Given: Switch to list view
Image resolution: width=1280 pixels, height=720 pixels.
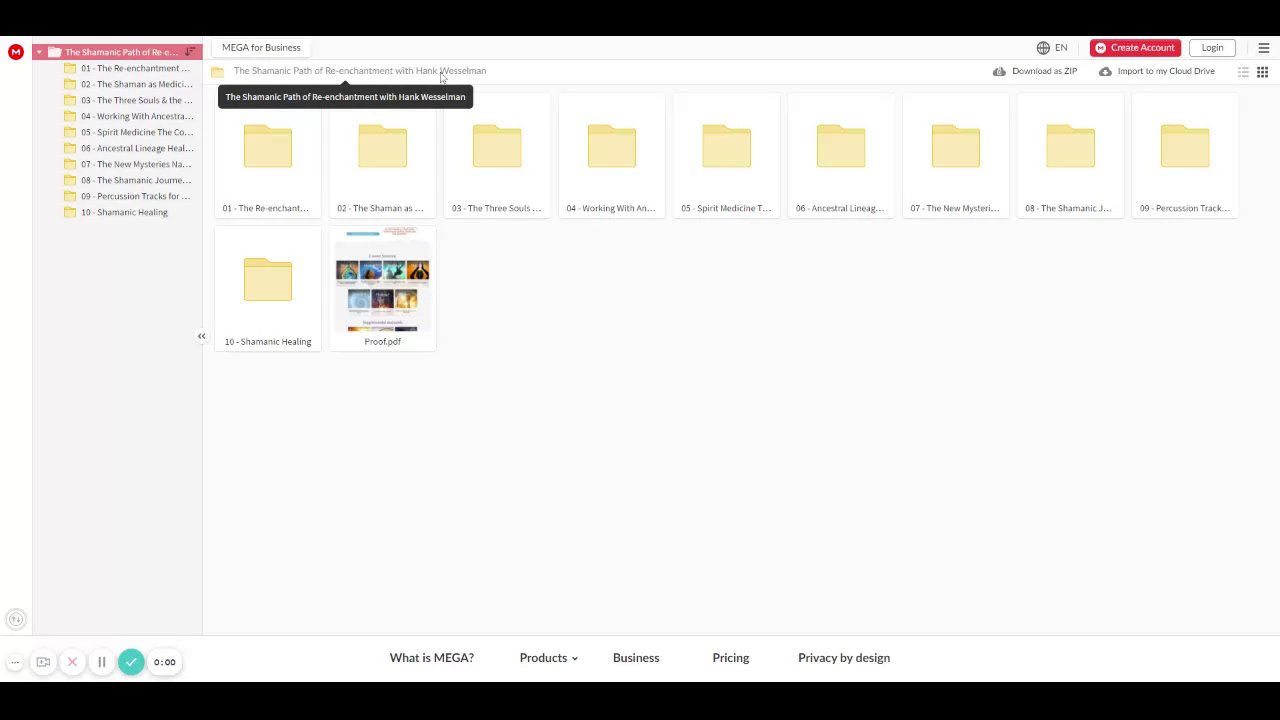Looking at the screenshot, I should (x=1244, y=72).
